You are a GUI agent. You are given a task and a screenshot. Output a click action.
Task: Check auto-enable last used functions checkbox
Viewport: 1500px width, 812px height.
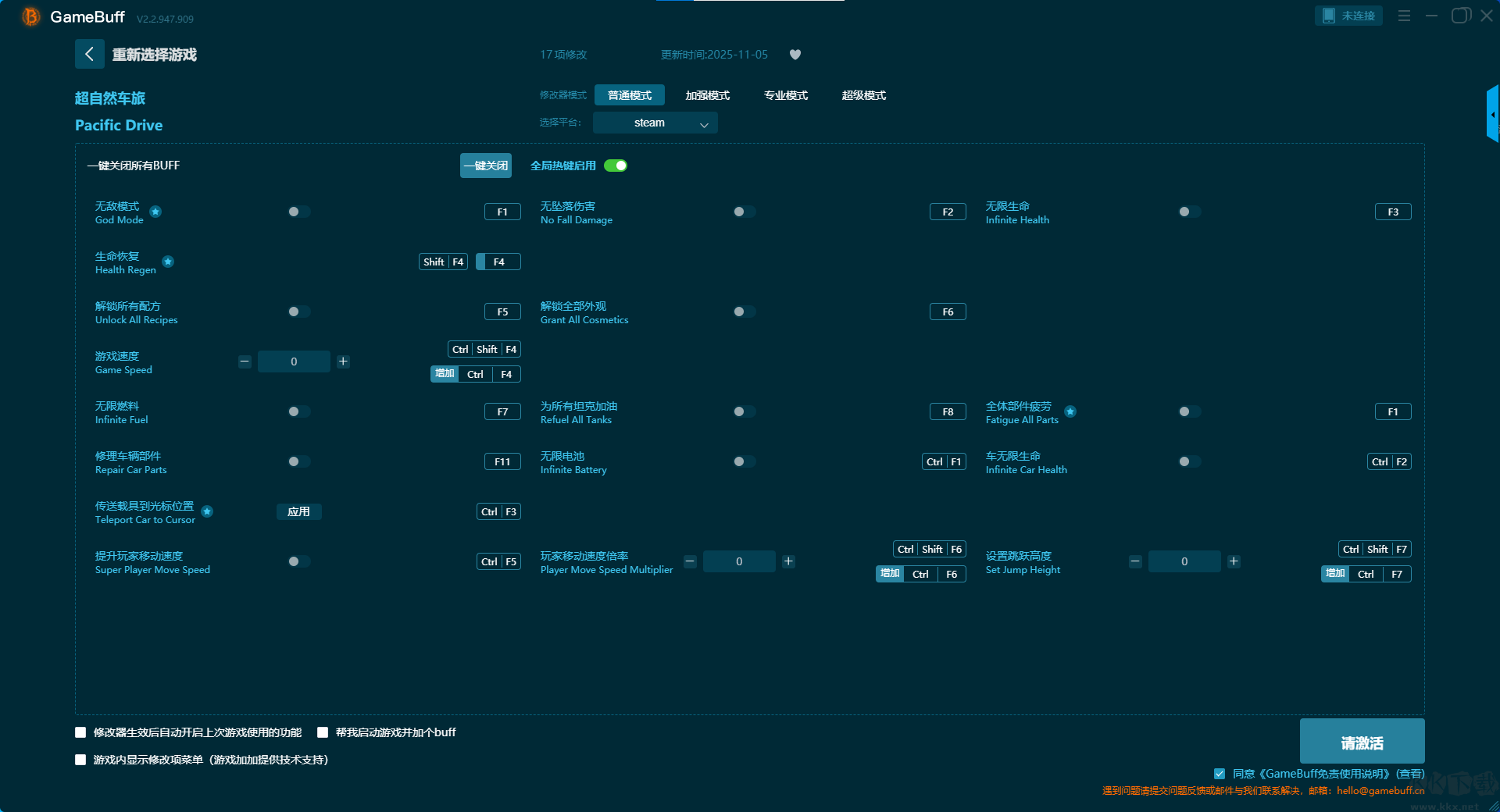pos(80,732)
